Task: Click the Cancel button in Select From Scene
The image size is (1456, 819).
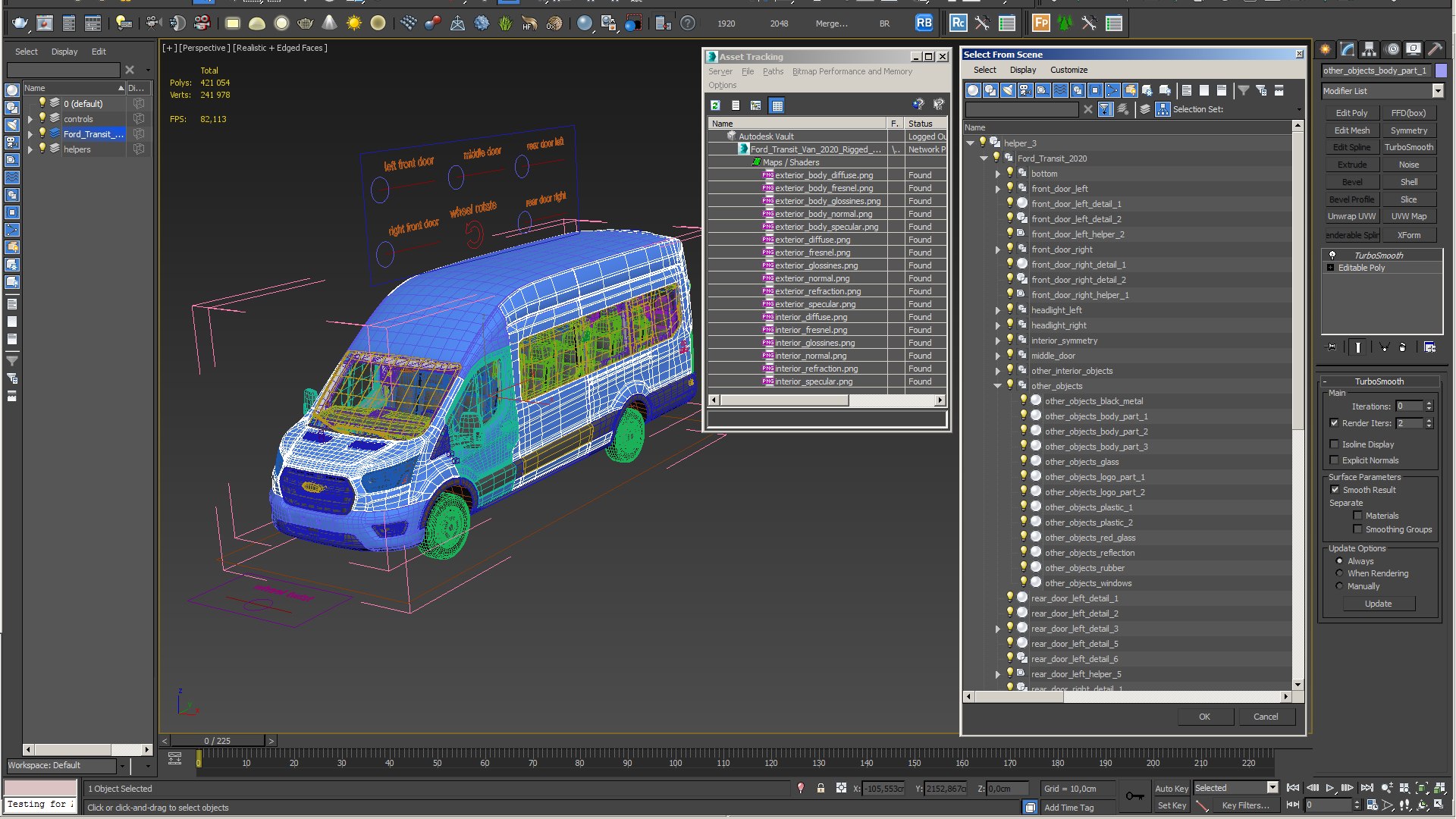Action: pos(1265,717)
